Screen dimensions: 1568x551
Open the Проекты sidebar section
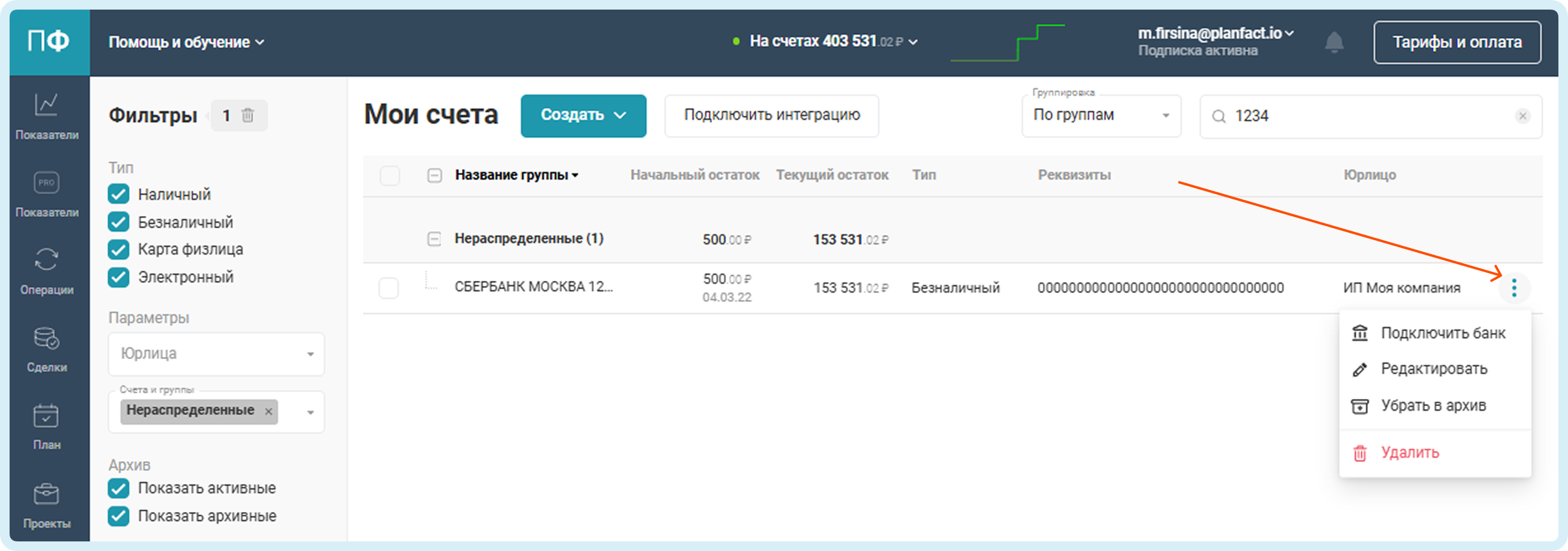pyautogui.click(x=47, y=505)
